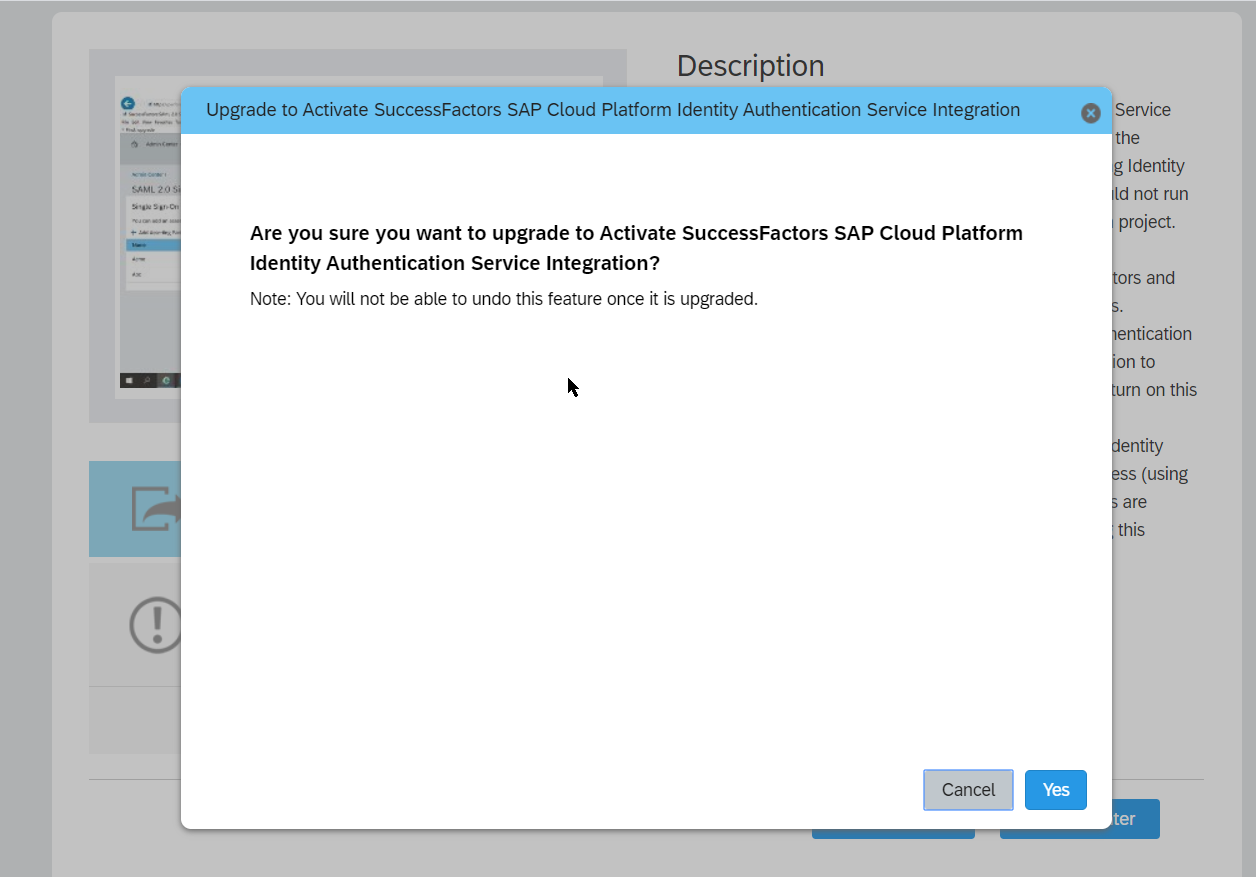
Task: Close the upgrade dialog with X icon
Action: 1091,113
